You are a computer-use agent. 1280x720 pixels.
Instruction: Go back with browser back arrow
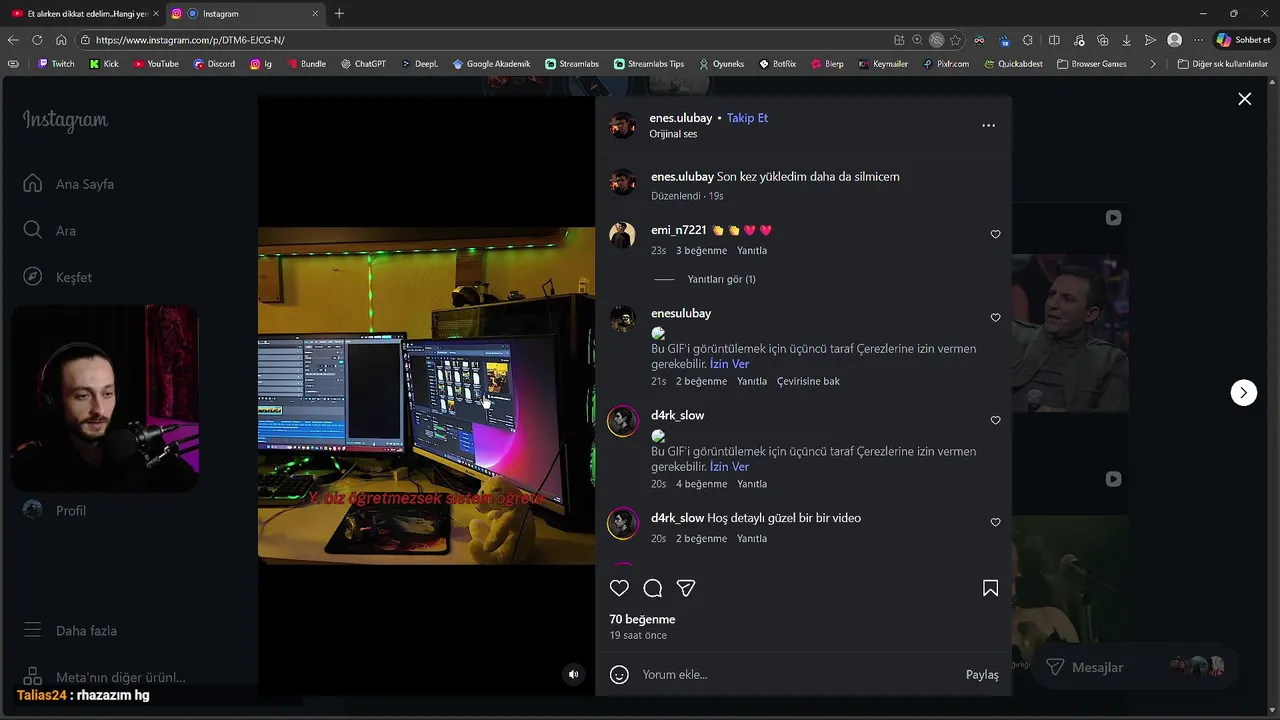point(13,40)
